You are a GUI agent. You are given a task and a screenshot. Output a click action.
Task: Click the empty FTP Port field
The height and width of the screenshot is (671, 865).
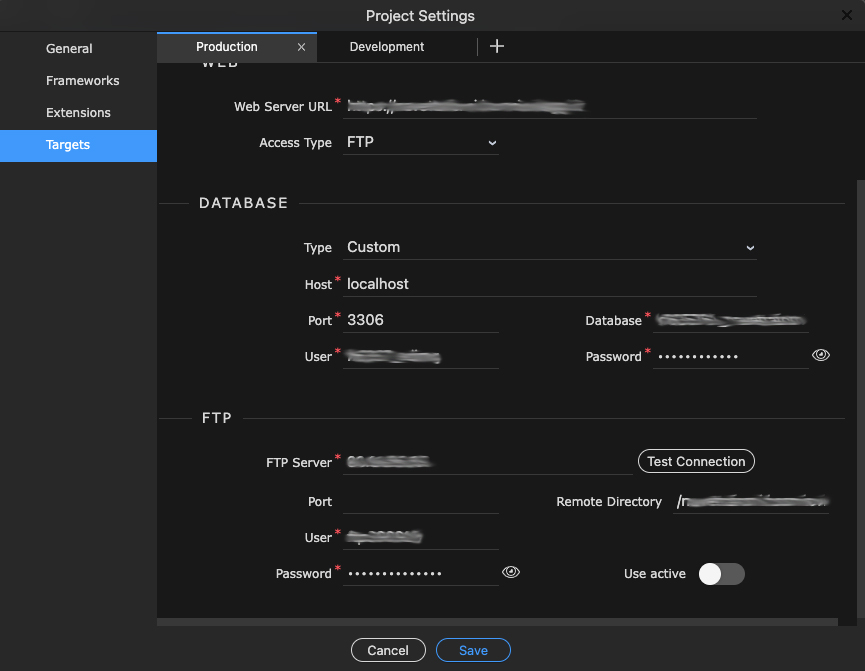click(421, 502)
